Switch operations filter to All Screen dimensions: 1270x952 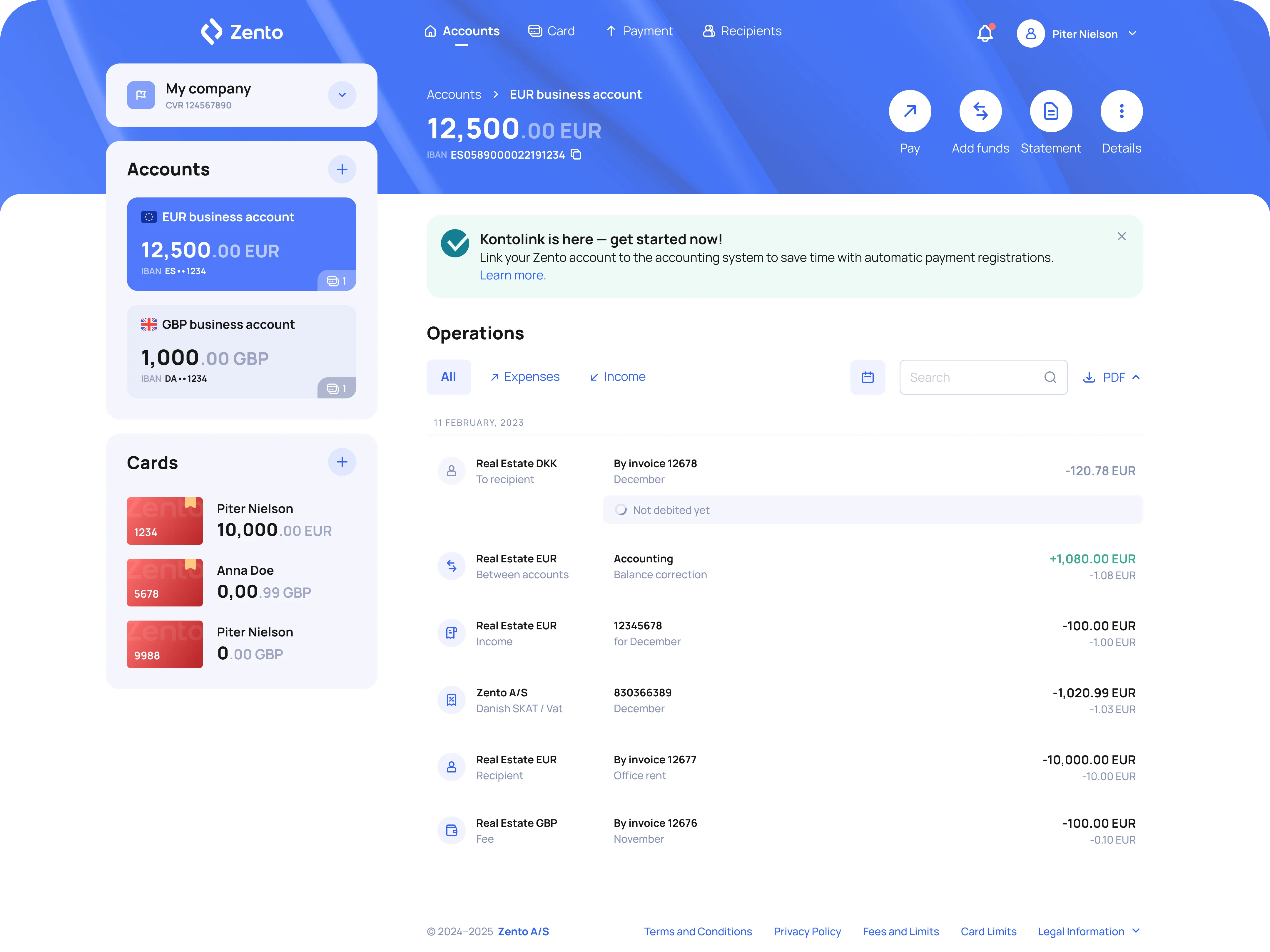click(x=448, y=376)
